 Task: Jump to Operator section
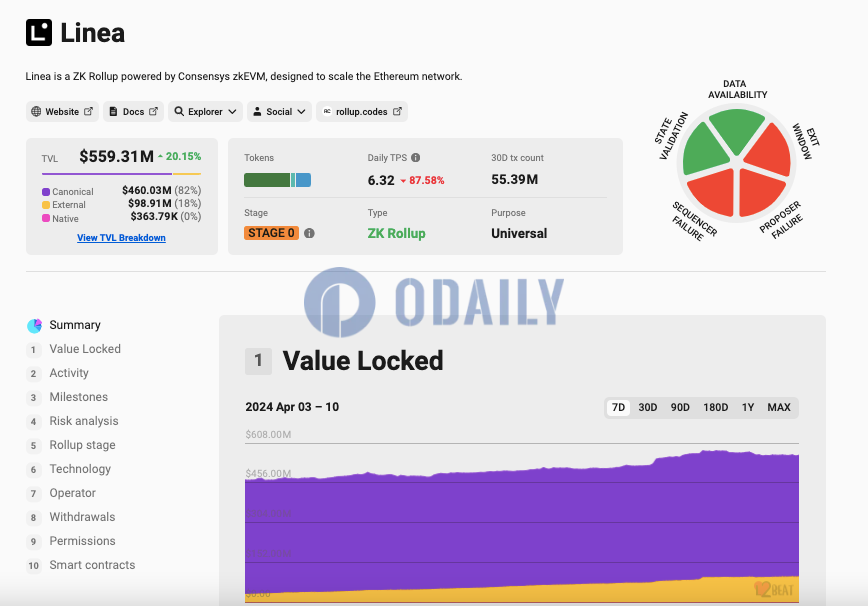coord(73,493)
